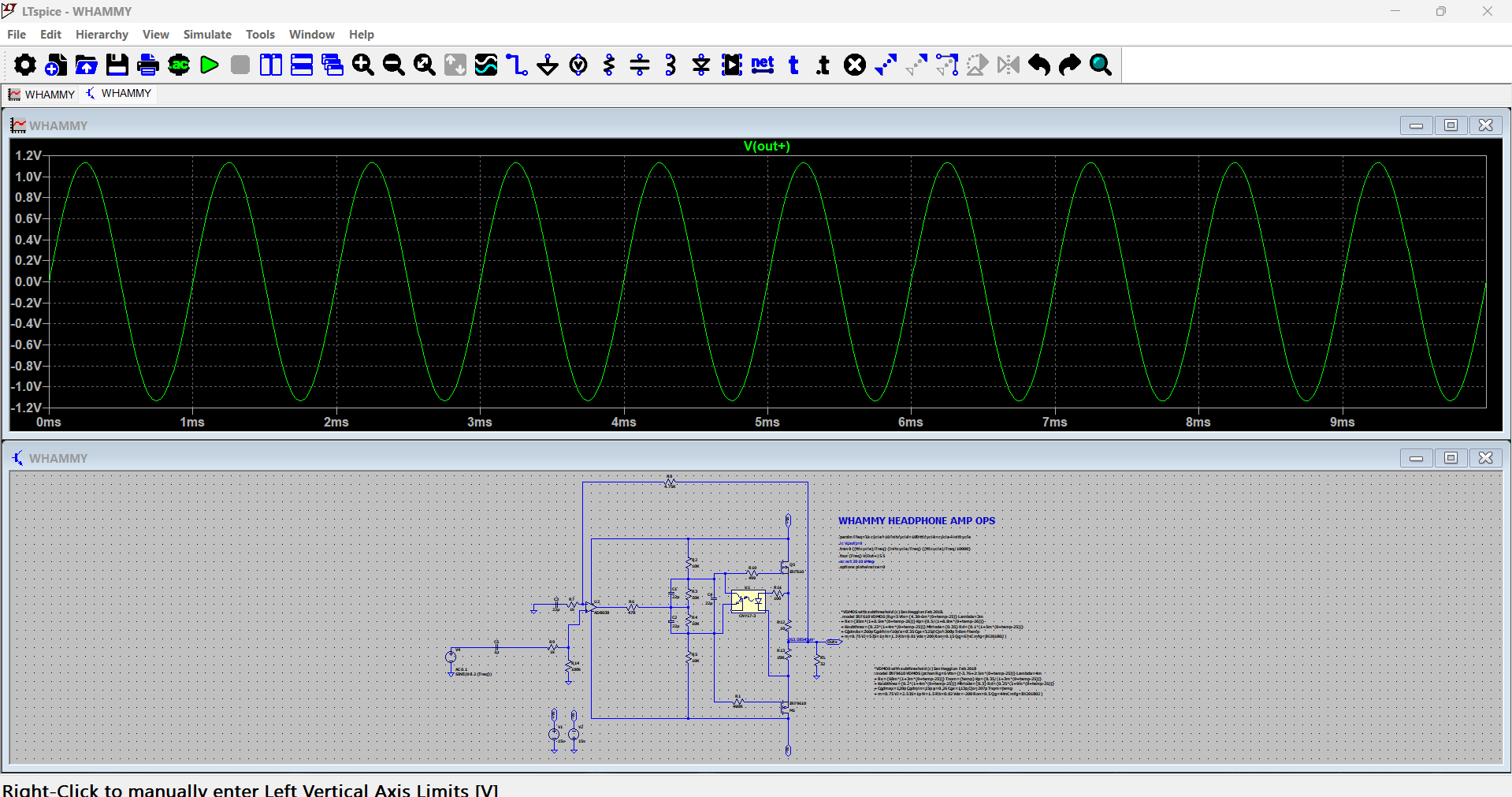Open the Hierarchy menu

102,35
